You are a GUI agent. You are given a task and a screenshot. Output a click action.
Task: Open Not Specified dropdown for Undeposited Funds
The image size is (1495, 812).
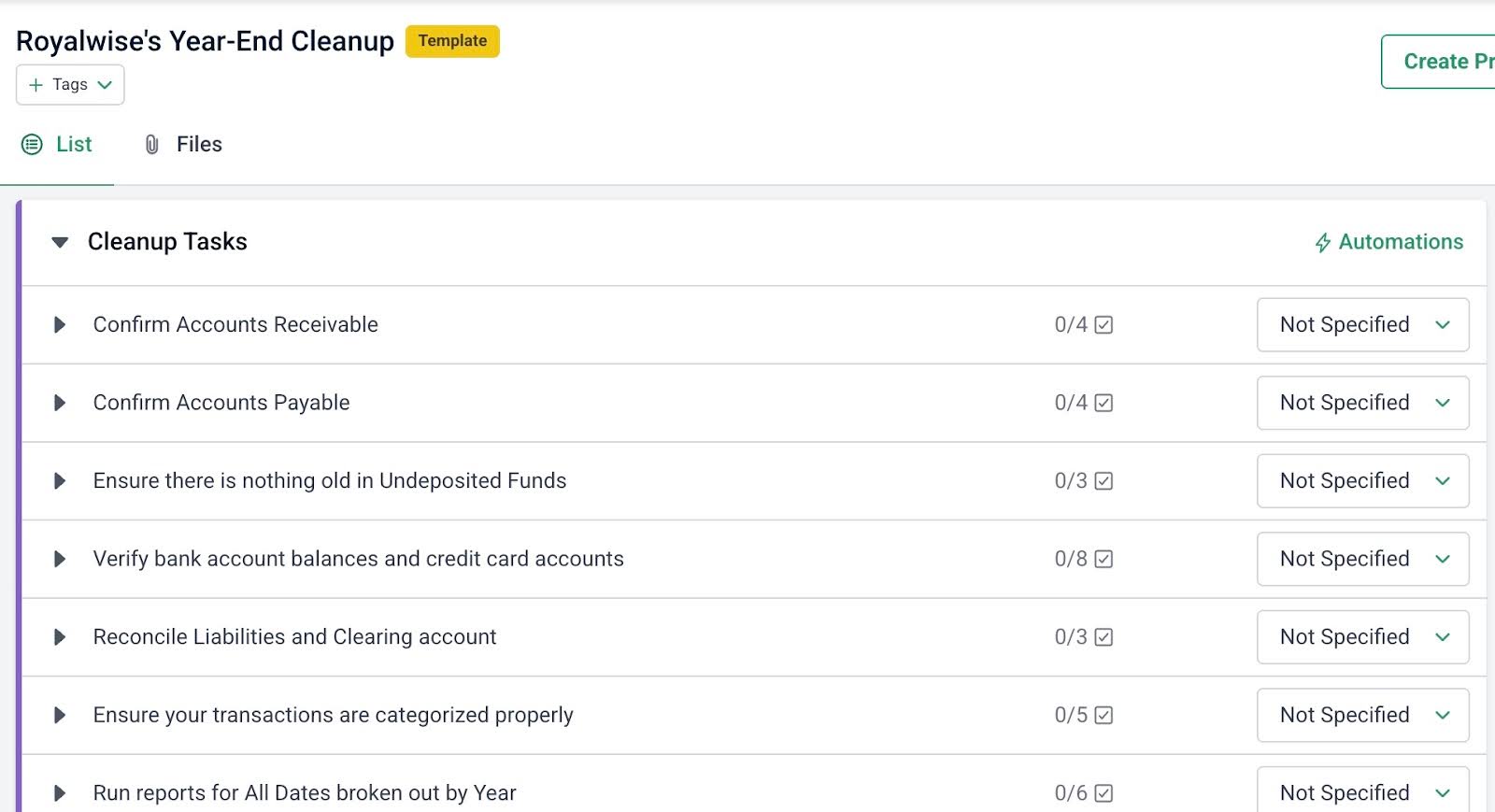[x=1362, y=481]
